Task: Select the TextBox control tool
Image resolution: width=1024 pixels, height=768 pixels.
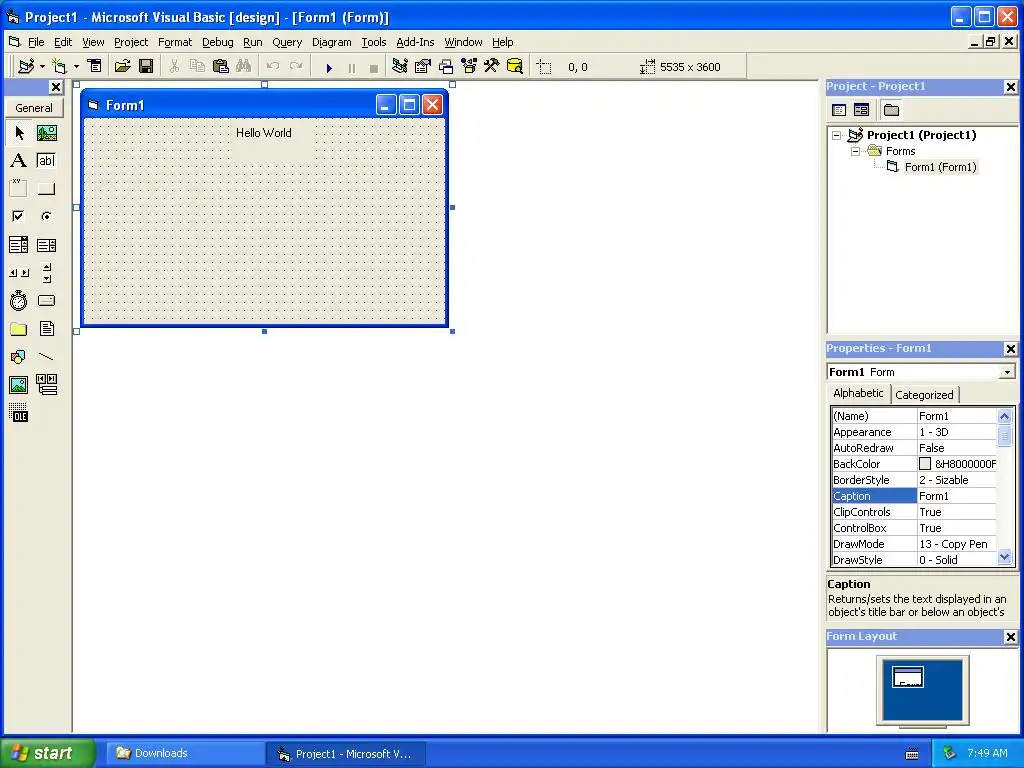Action: click(46, 161)
